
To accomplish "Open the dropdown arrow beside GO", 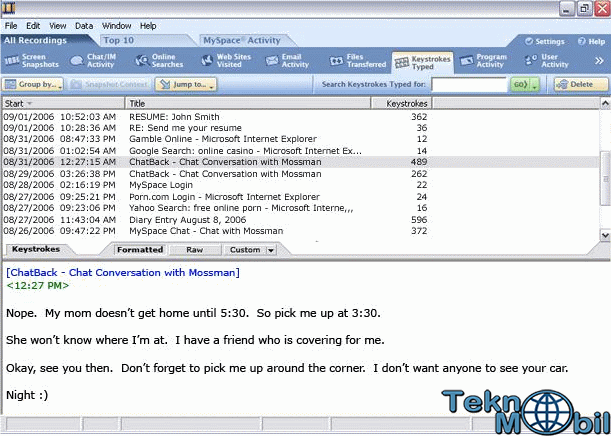I will pyautogui.click(x=535, y=84).
